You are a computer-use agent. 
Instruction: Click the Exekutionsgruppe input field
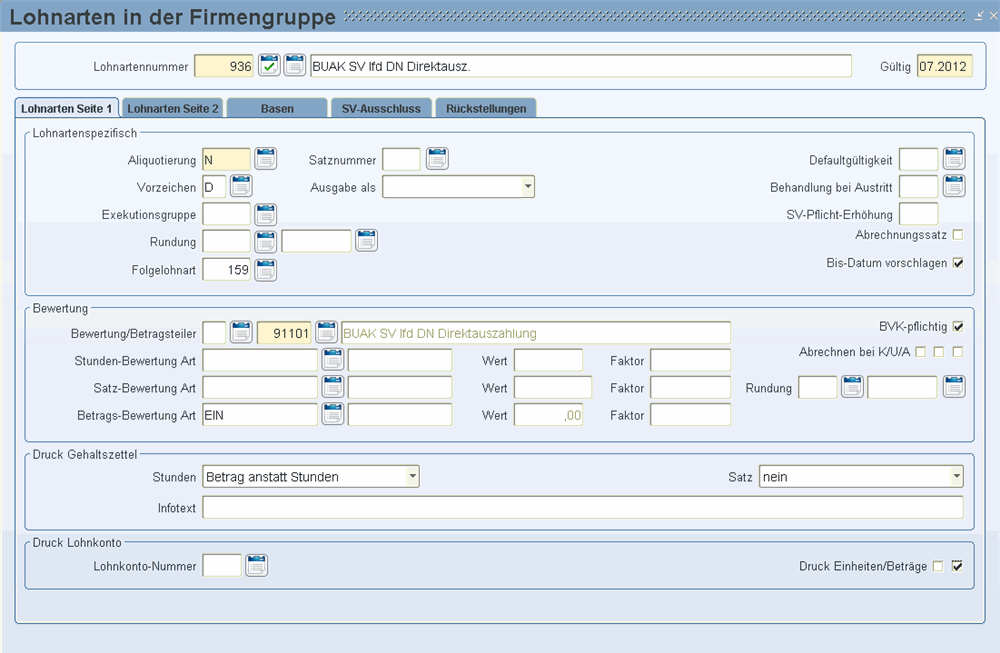226,214
